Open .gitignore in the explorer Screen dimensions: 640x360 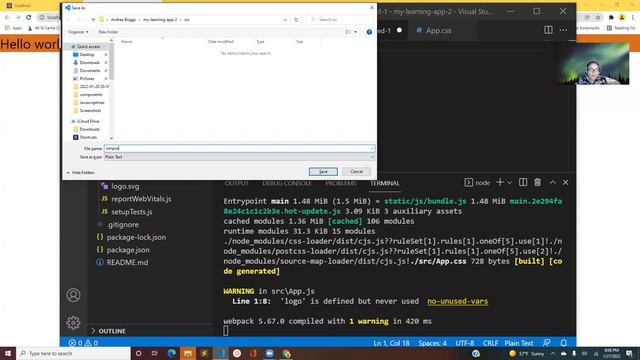click(122, 224)
